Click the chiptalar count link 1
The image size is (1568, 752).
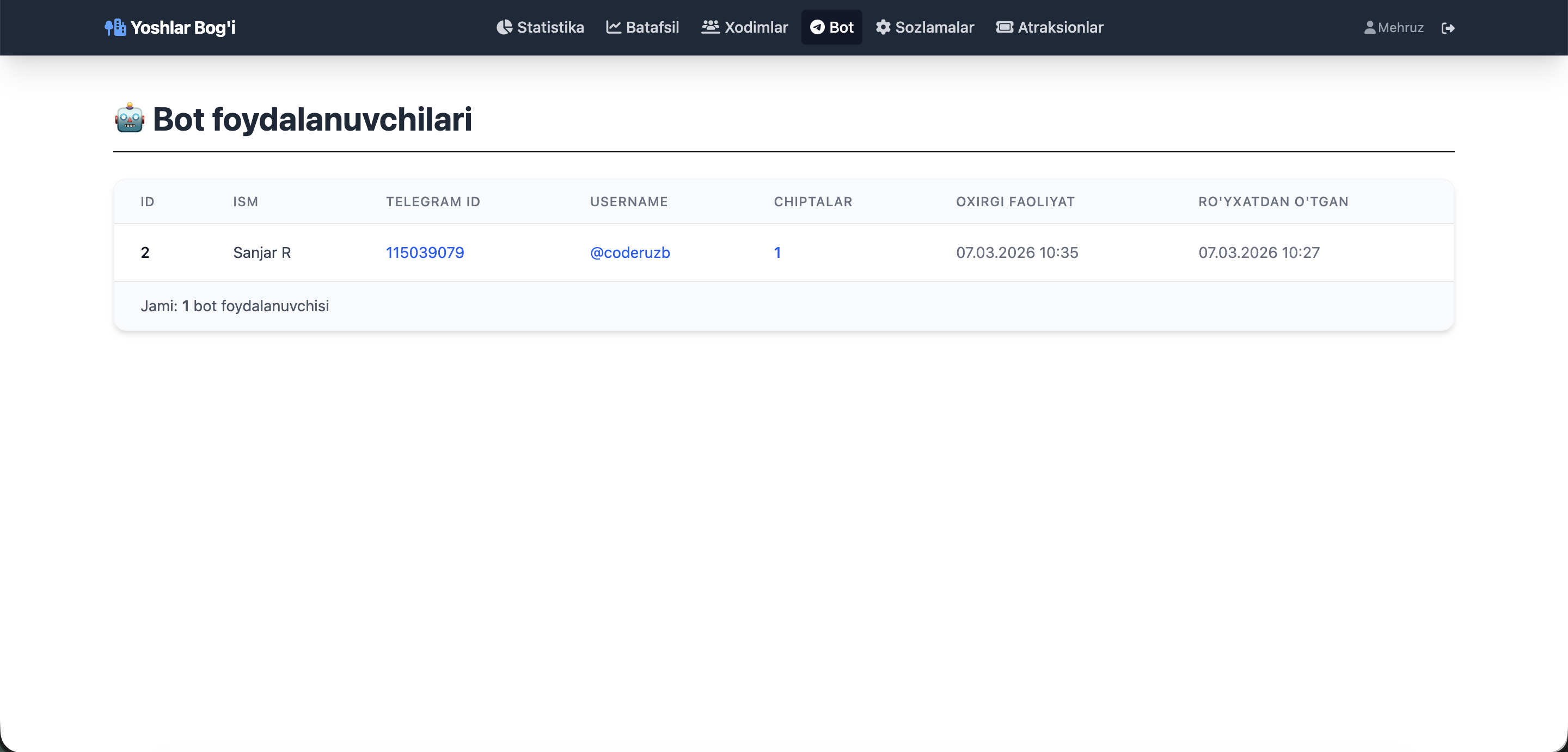click(x=777, y=252)
